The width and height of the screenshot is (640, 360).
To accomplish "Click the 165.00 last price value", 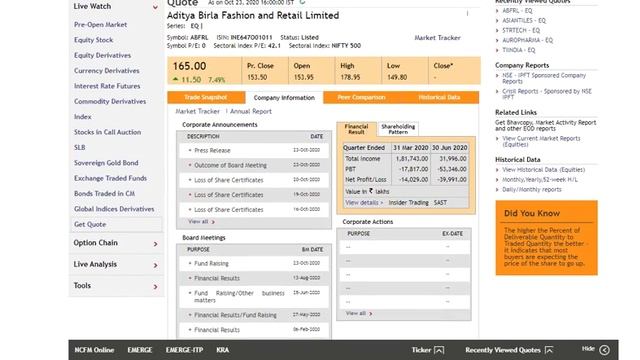I will pyautogui.click(x=189, y=66).
